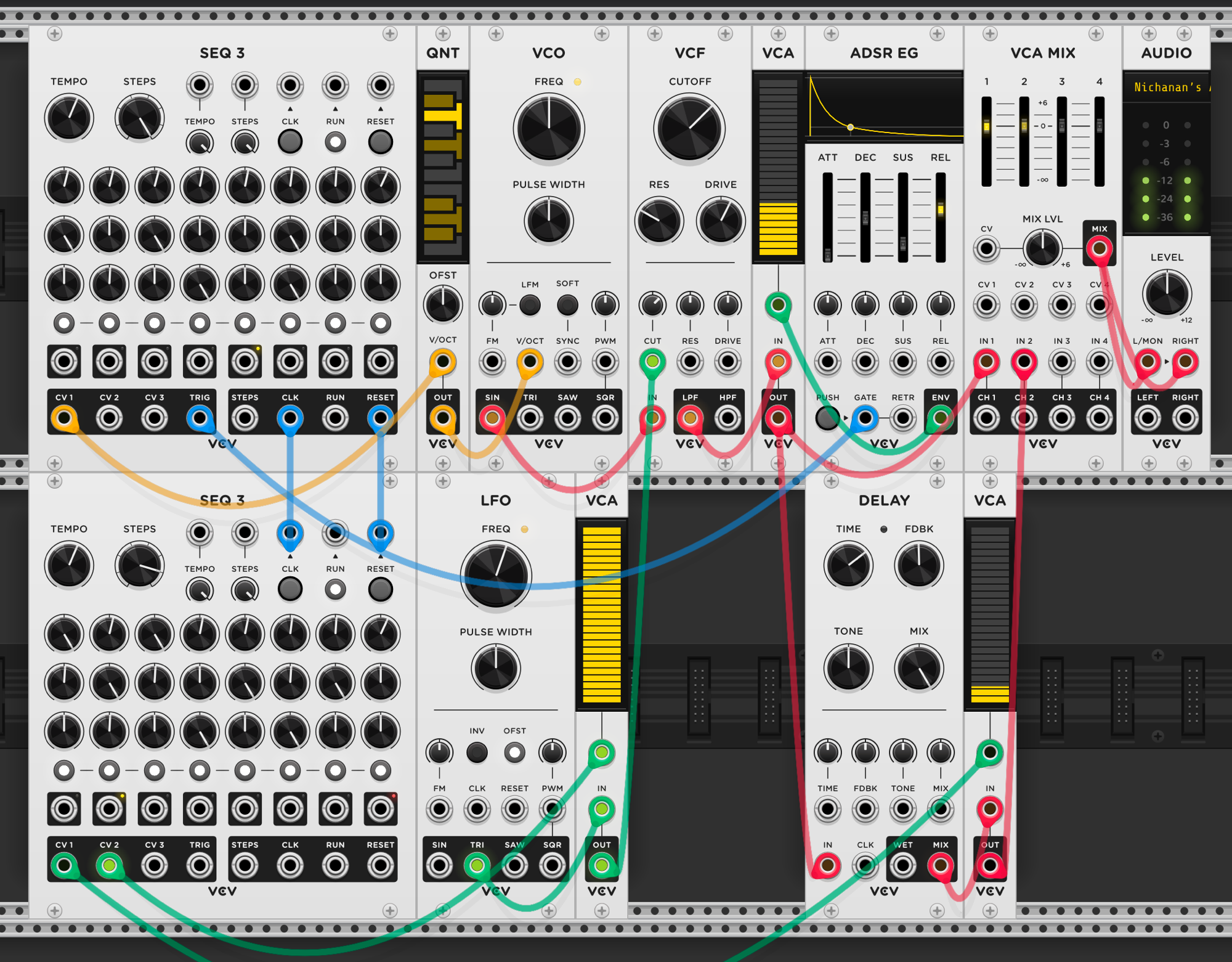Click the VCO PWM input jack

[x=605, y=362]
